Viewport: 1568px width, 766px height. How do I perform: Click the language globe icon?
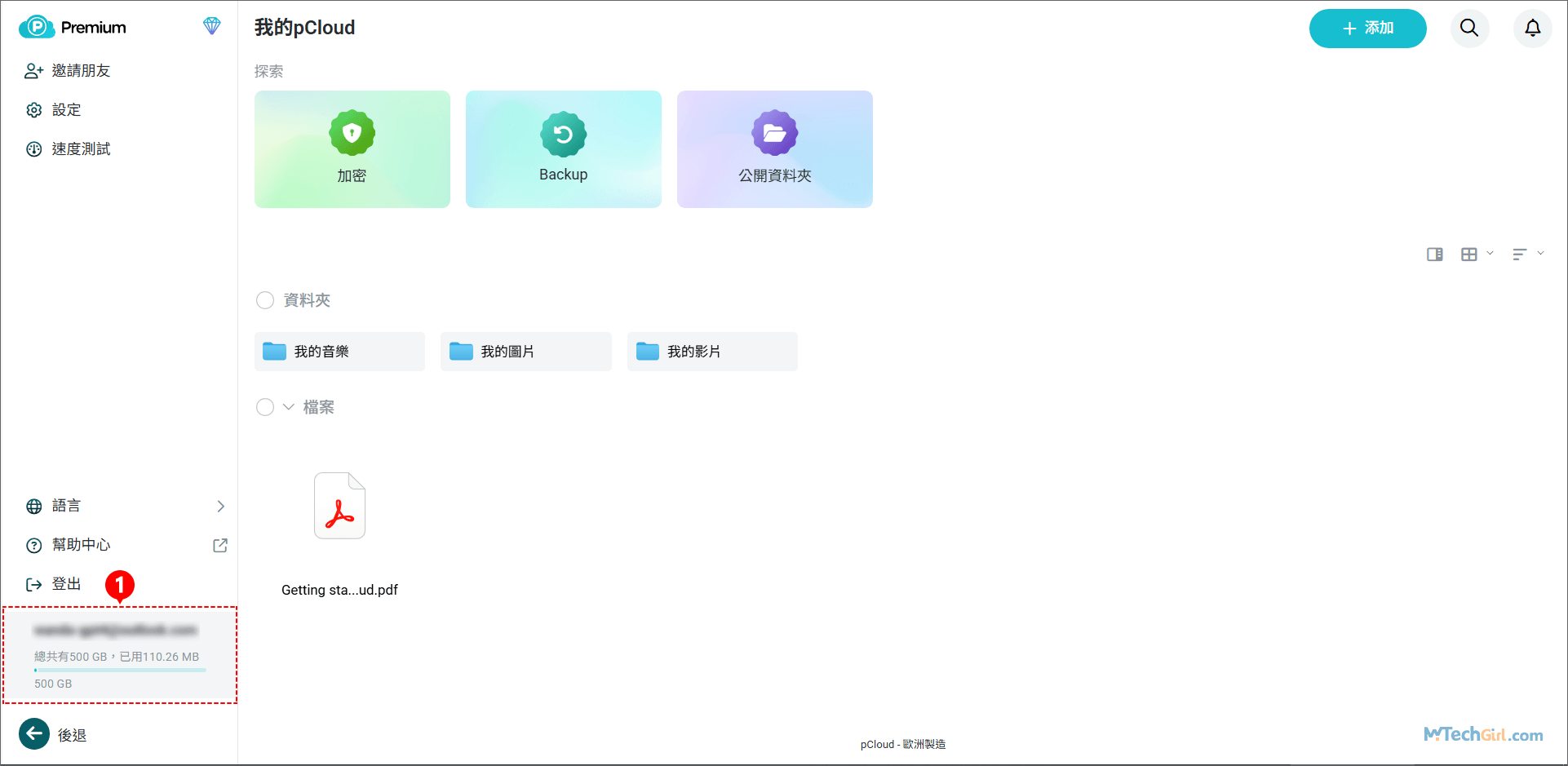coord(33,507)
